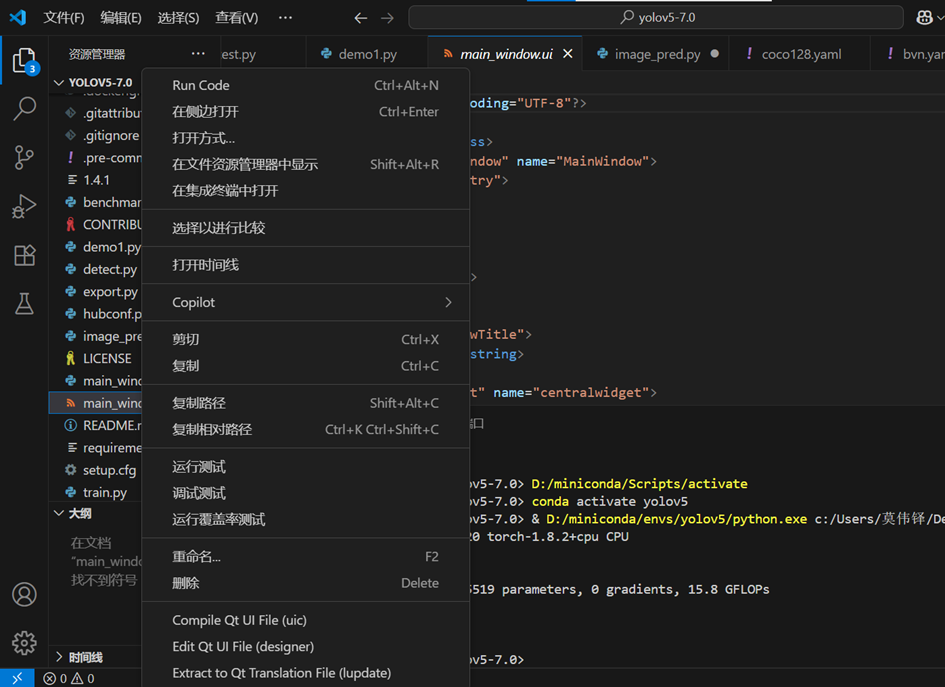Screen dimensions: 945x687
Task: Choose 复制相对路径 from context menu
Action: coord(306,430)
